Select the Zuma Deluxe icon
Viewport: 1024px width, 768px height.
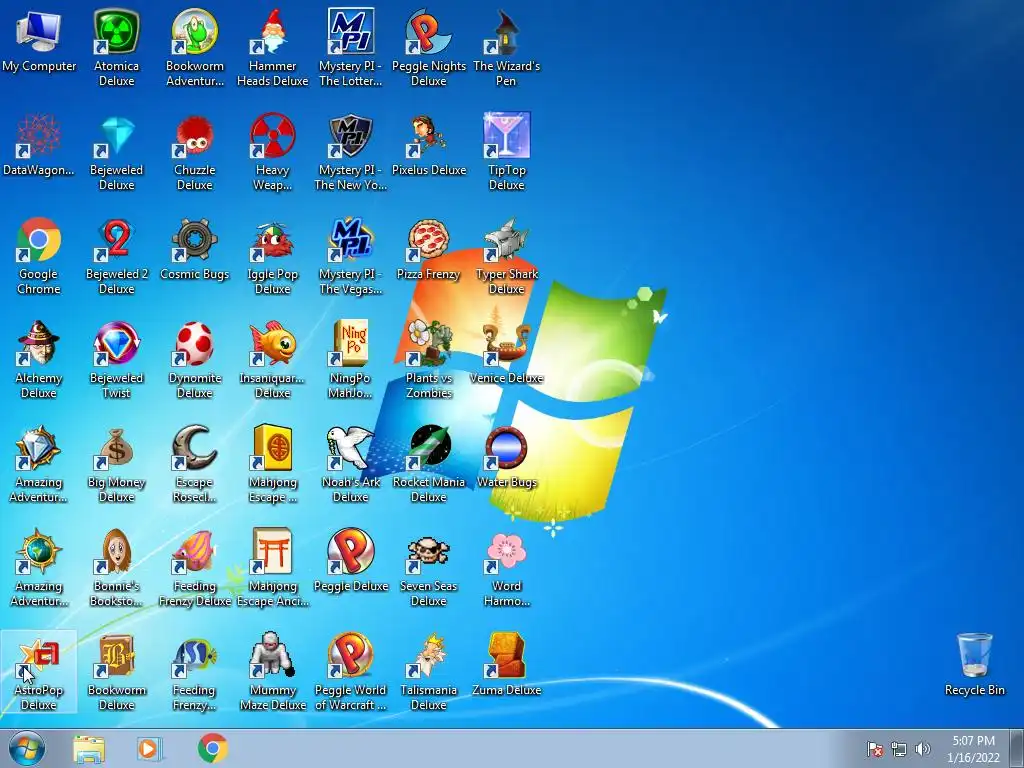[506, 655]
